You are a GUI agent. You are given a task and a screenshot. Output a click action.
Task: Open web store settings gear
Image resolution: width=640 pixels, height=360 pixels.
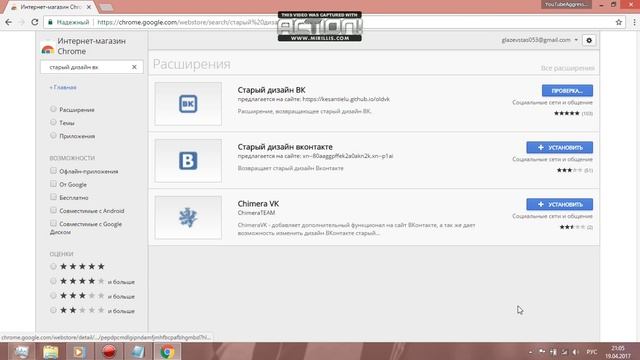(589, 40)
